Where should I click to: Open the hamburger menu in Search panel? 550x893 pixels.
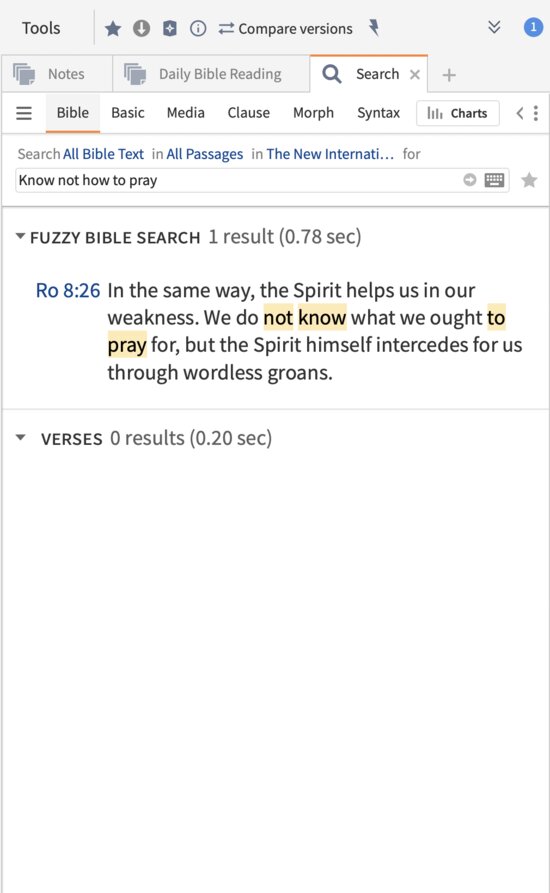coord(24,113)
